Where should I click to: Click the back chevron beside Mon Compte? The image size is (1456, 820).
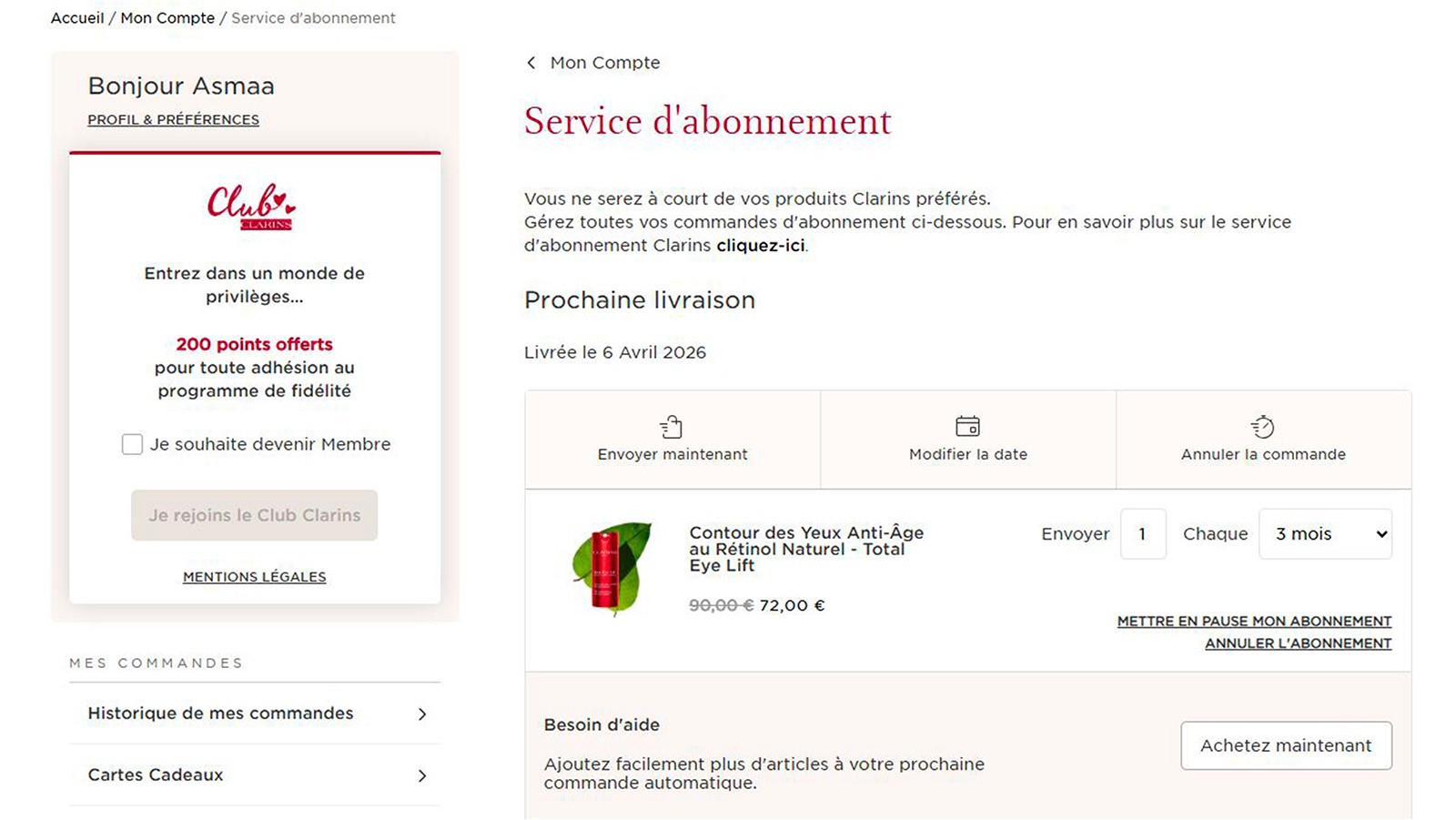pos(531,63)
